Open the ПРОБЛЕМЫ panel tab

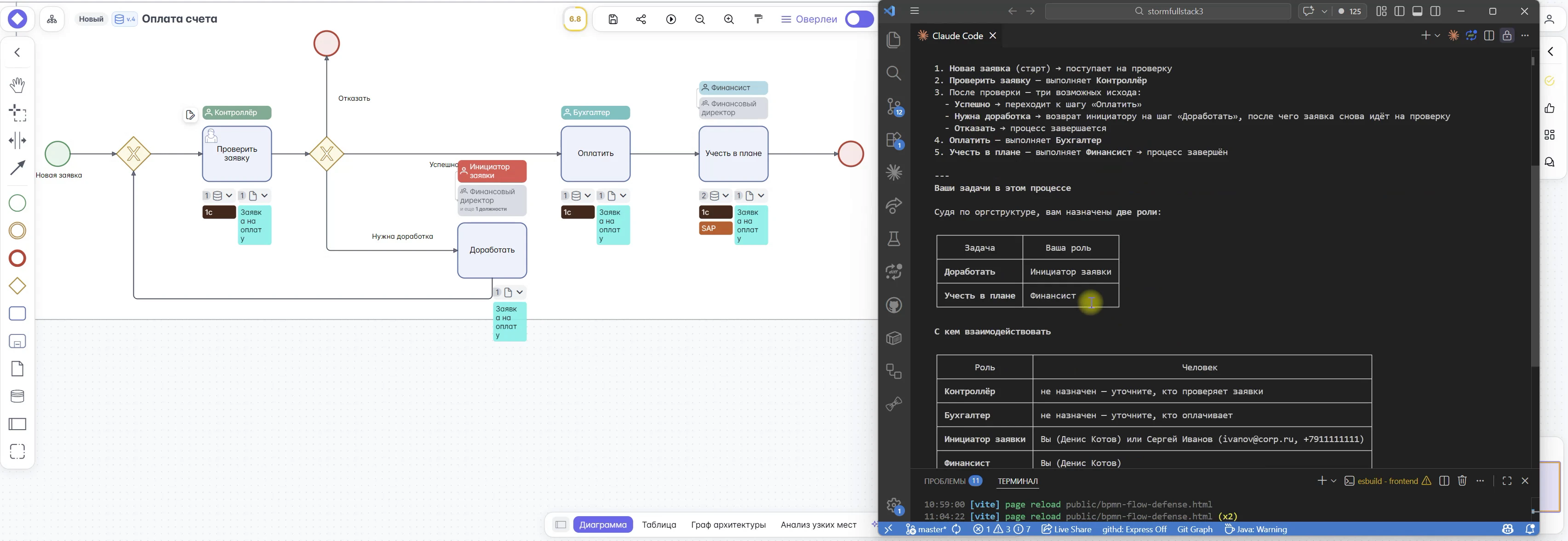coord(944,481)
